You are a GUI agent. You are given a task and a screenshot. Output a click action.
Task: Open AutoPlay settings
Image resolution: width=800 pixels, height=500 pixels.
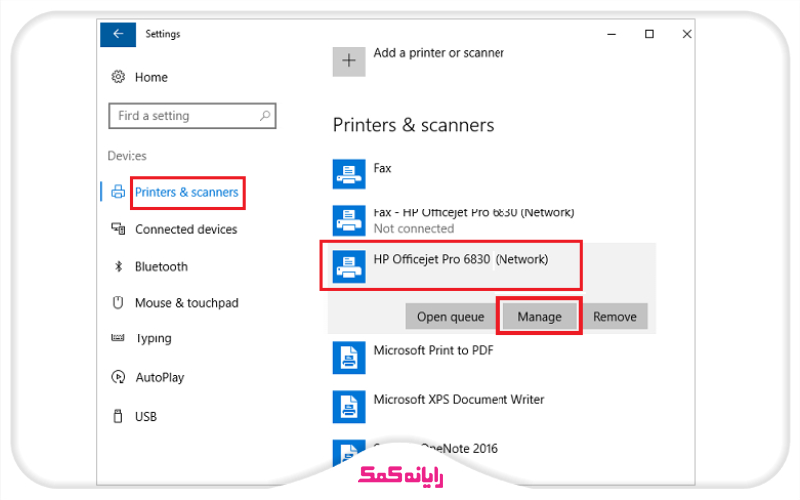(x=160, y=378)
